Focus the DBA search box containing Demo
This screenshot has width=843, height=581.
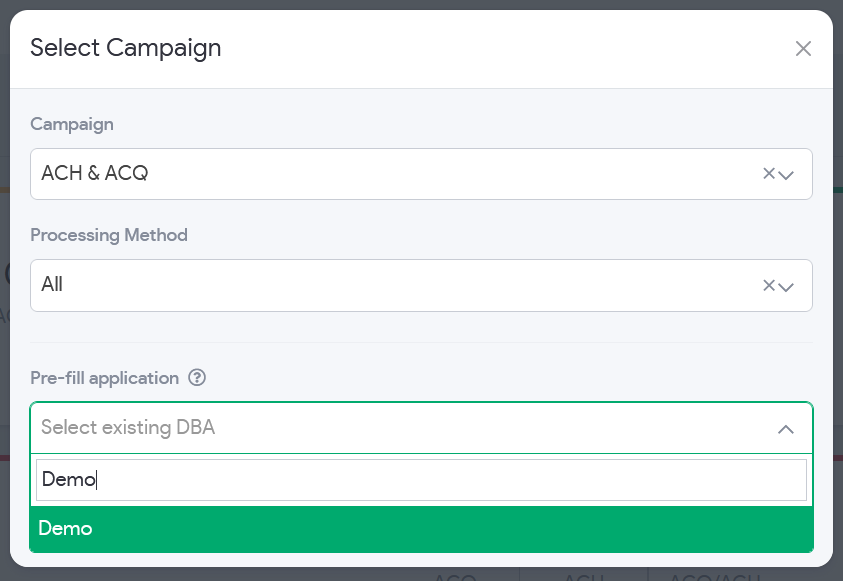point(421,480)
